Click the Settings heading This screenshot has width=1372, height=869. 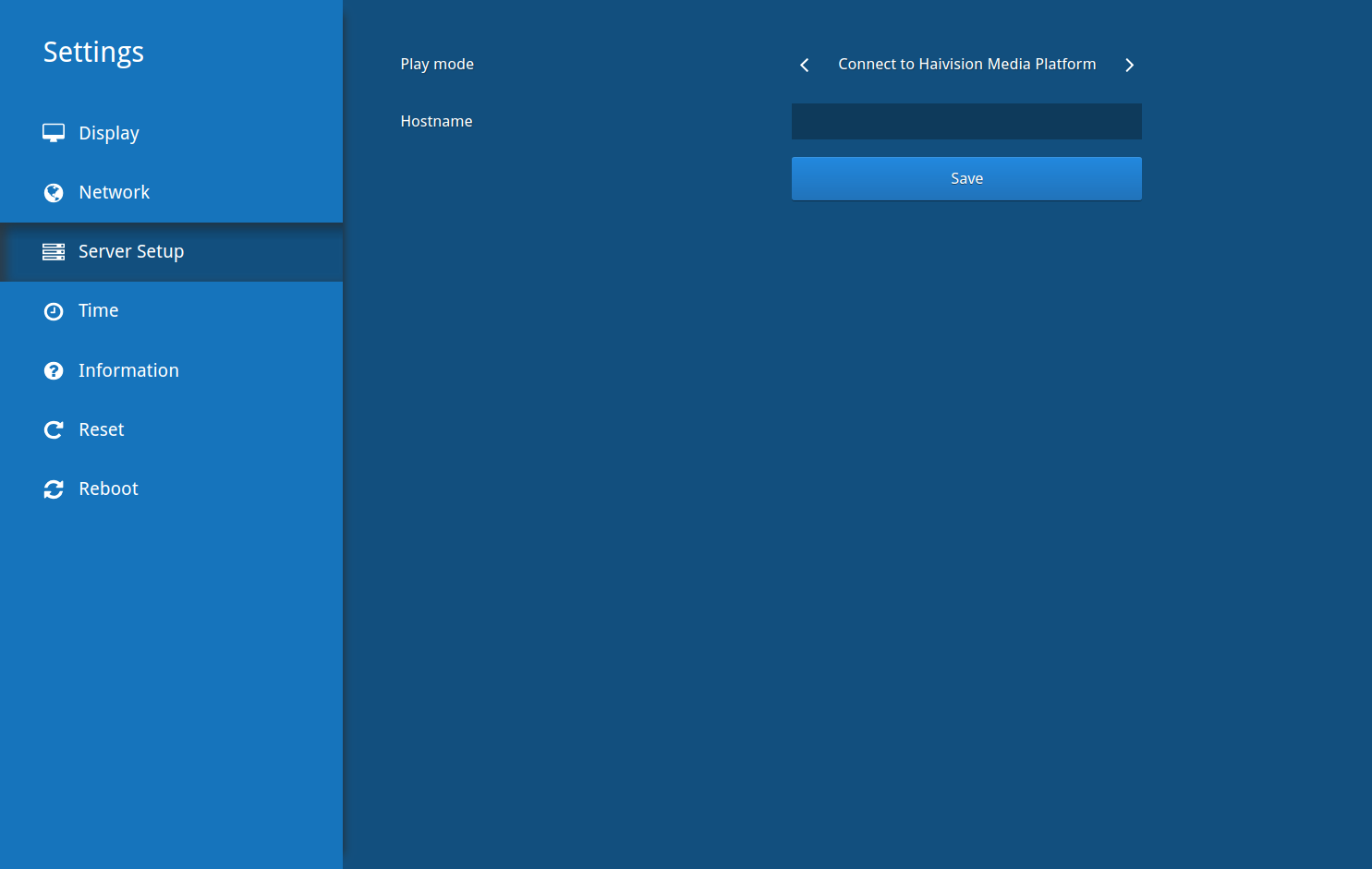93,53
